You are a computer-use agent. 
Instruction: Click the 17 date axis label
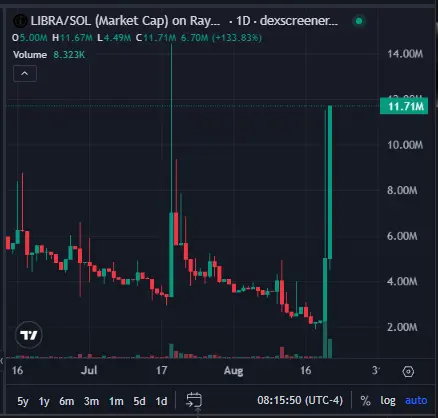coord(162,370)
